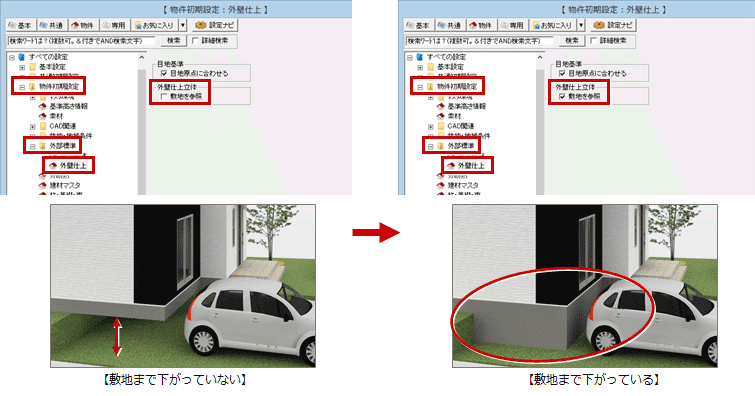Select 素材 item icon in left dialog tree
Image resolution: width=755 pixels, height=396 pixels.
(x=42, y=116)
